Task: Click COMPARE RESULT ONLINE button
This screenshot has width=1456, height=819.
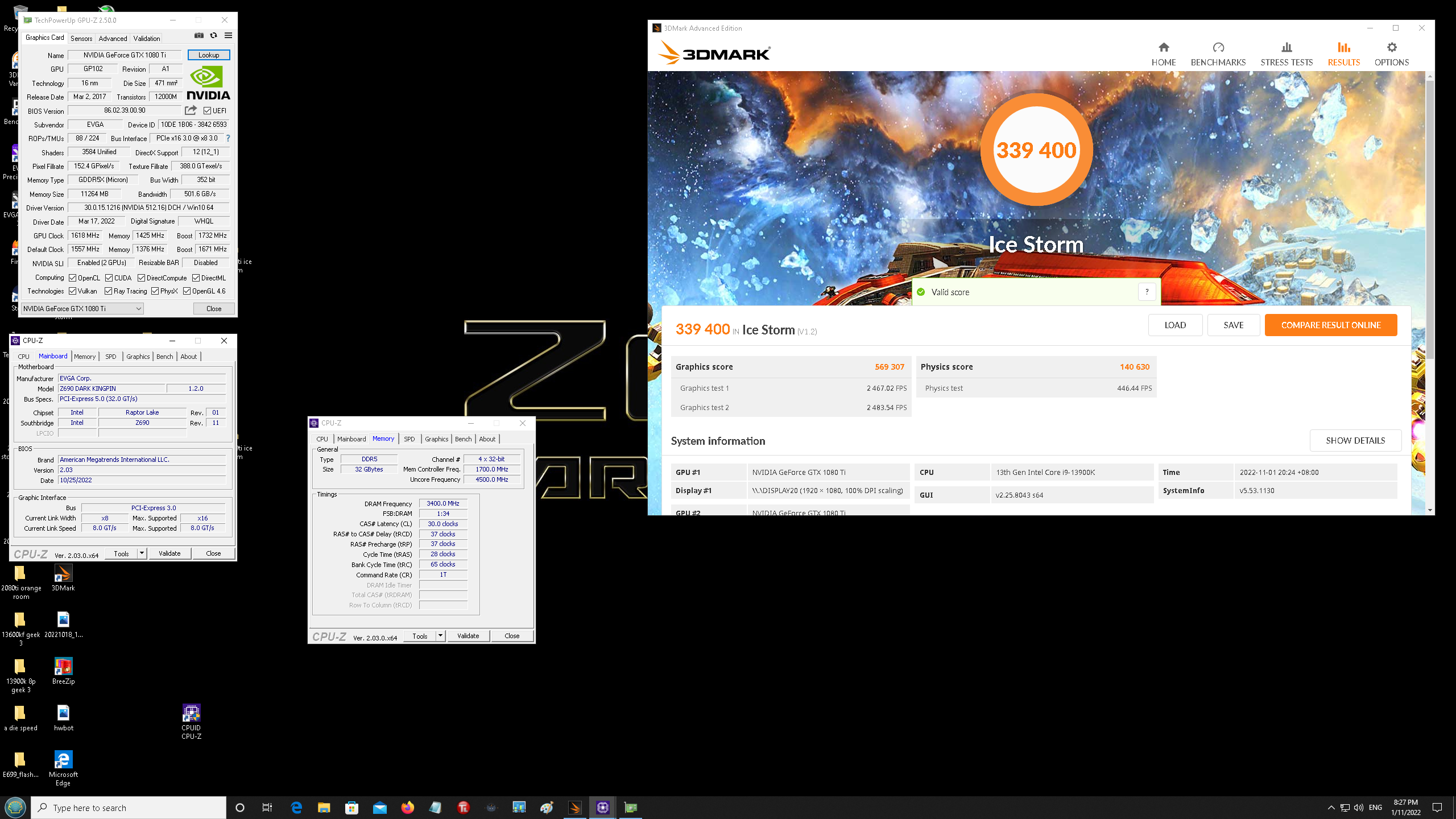Action: 1331,325
